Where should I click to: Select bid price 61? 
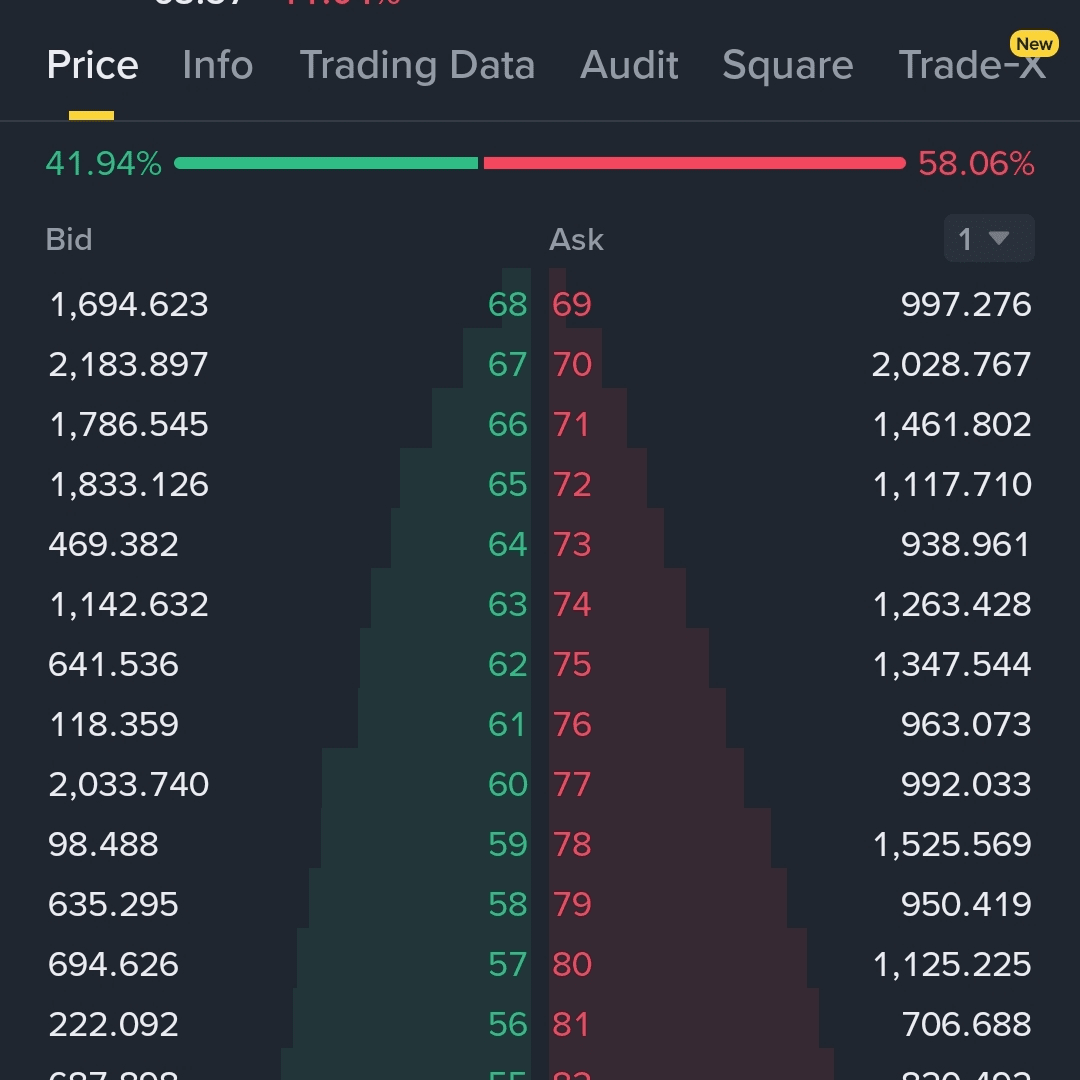click(508, 724)
